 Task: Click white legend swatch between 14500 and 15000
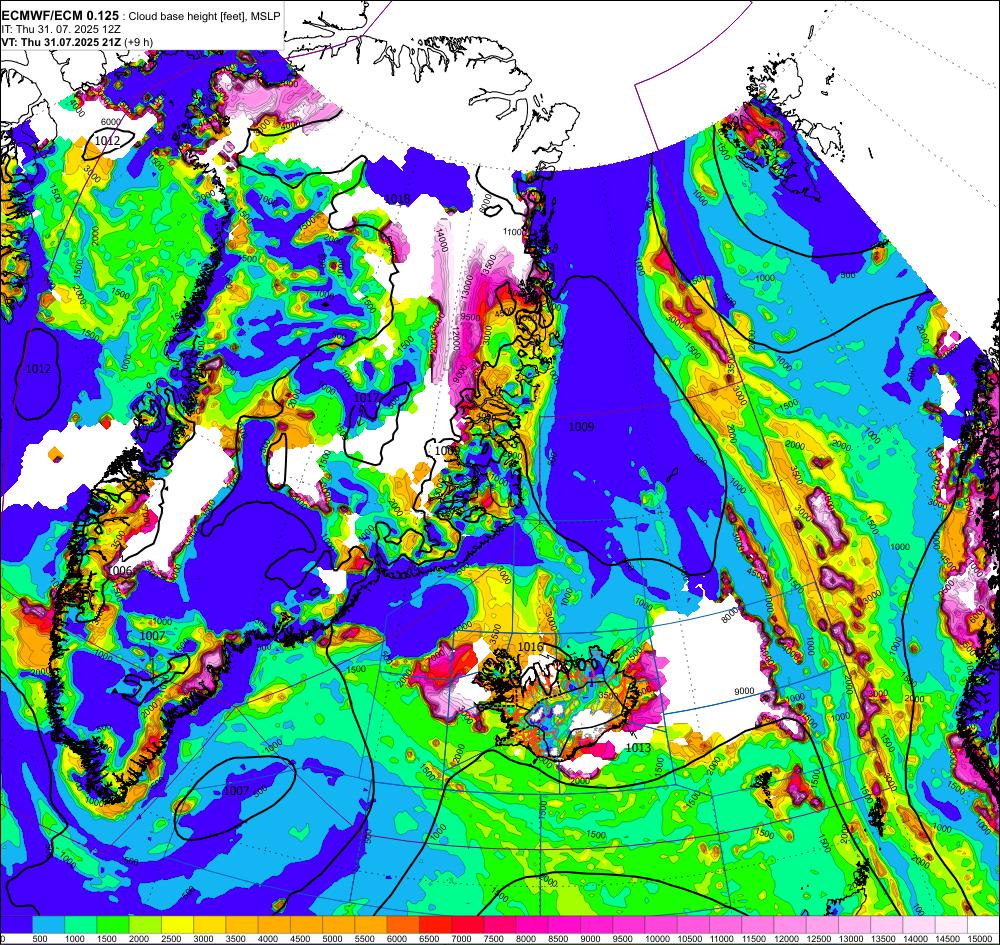click(952, 924)
